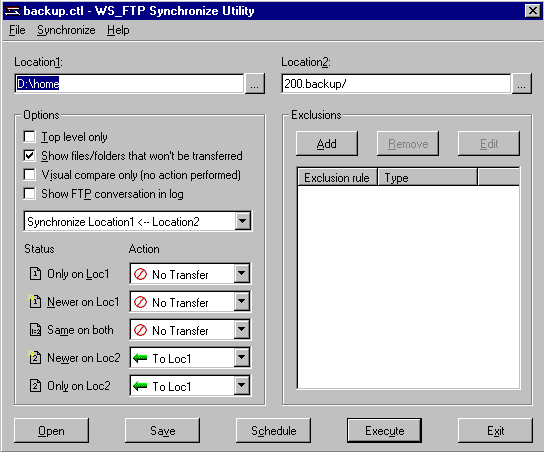Open the Only on Loc2 action dropdown
Screen dimensions: 544x452
(241, 386)
